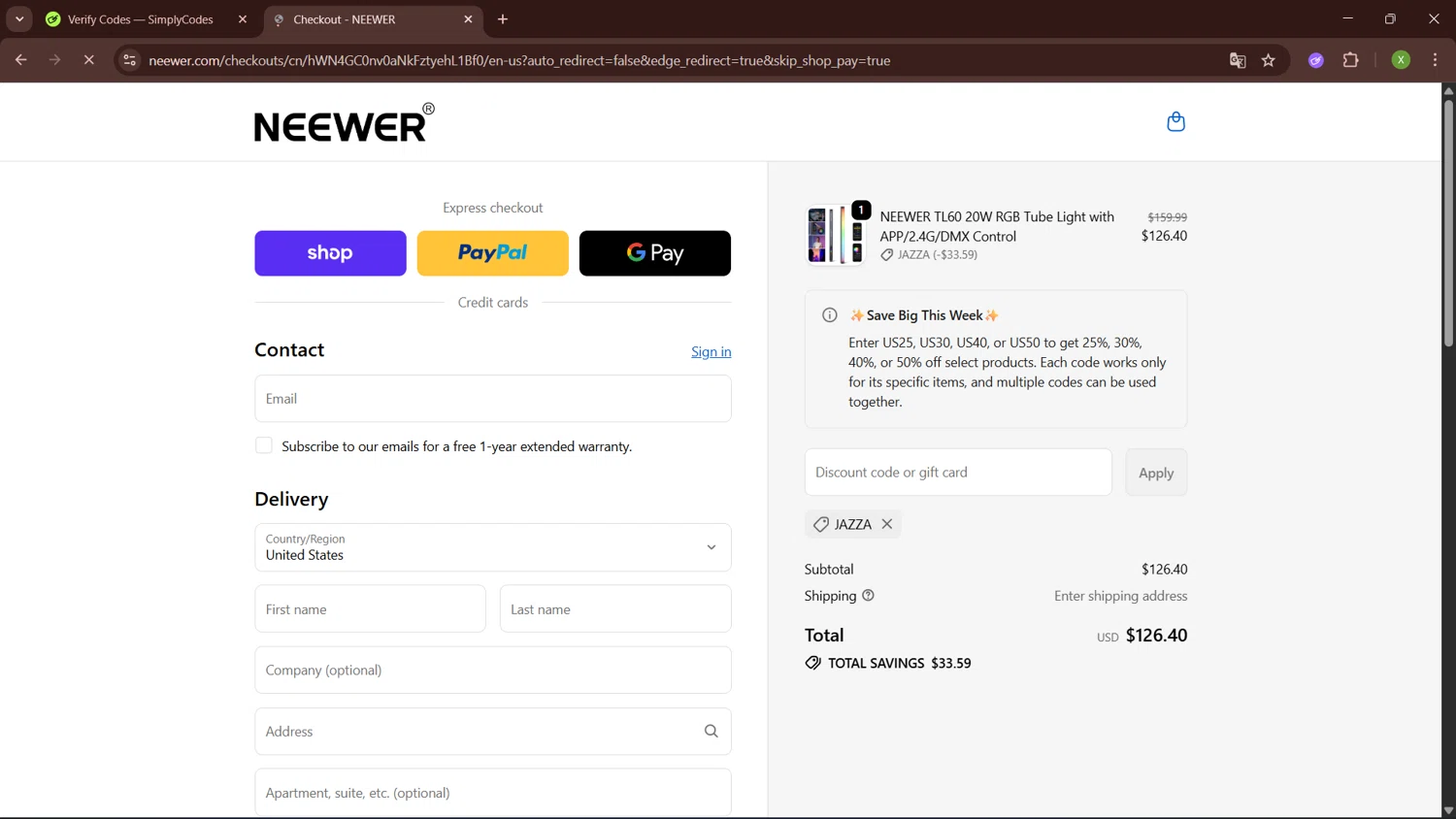This screenshot has height=819, width=1456.
Task: Open a new browser tab
Action: click(x=503, y=19)
